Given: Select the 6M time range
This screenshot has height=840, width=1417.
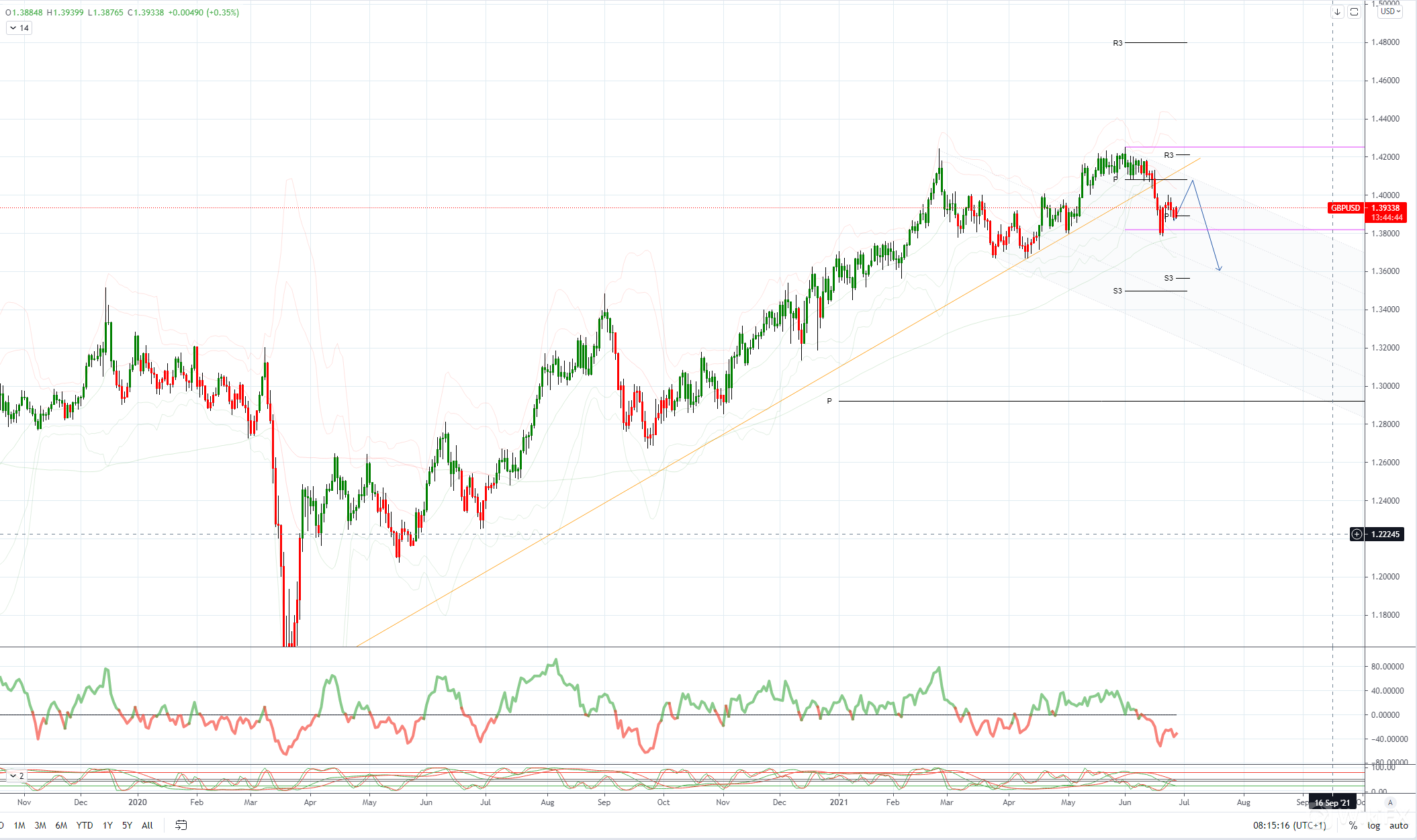Looking at the screenshot, I should point(61,825).
